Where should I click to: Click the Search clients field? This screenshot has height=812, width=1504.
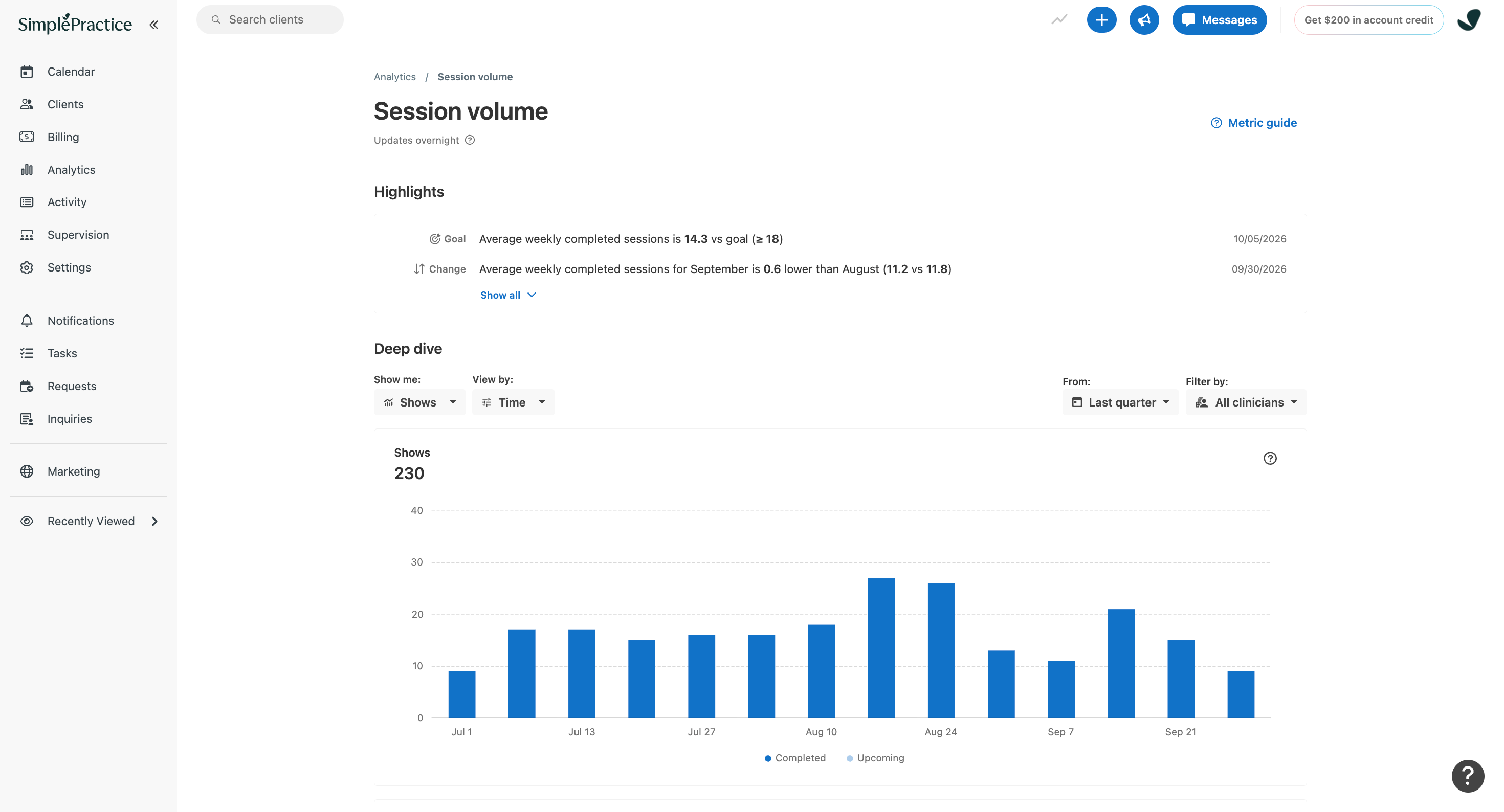(x=270, y=20)
